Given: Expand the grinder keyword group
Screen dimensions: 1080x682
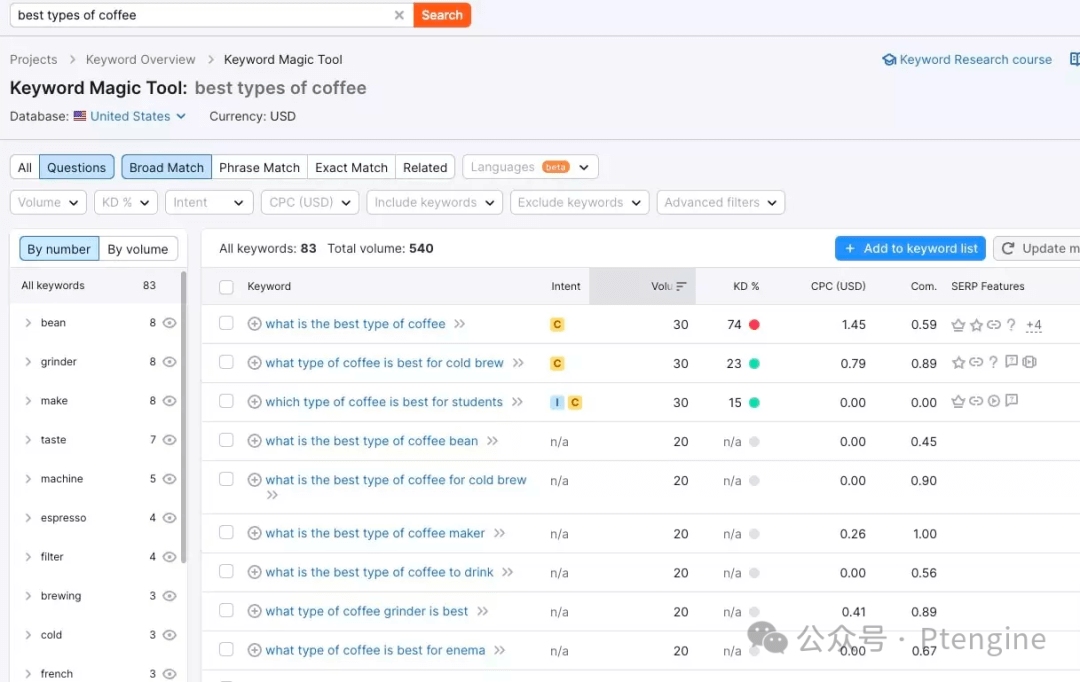Looking at the screenshot, I should pos(28,362).
